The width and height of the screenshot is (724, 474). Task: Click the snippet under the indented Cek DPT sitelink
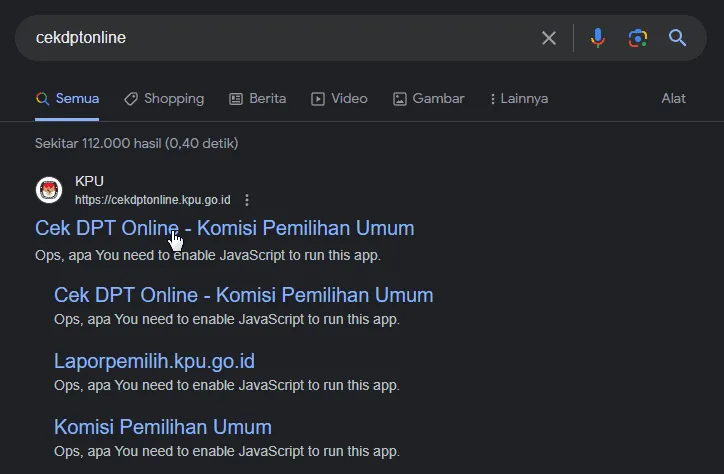point(227,319)
